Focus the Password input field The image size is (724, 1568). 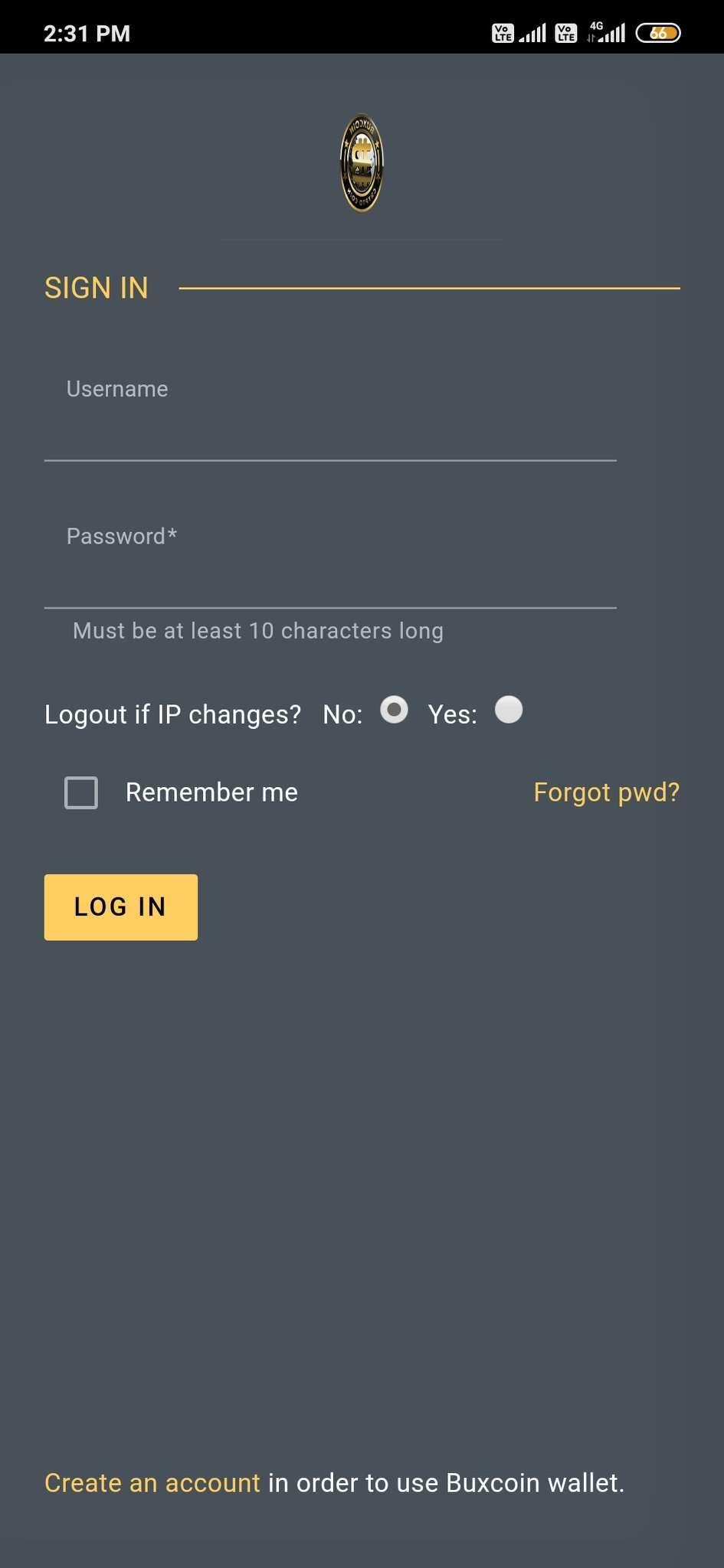[x=330, y=565]
